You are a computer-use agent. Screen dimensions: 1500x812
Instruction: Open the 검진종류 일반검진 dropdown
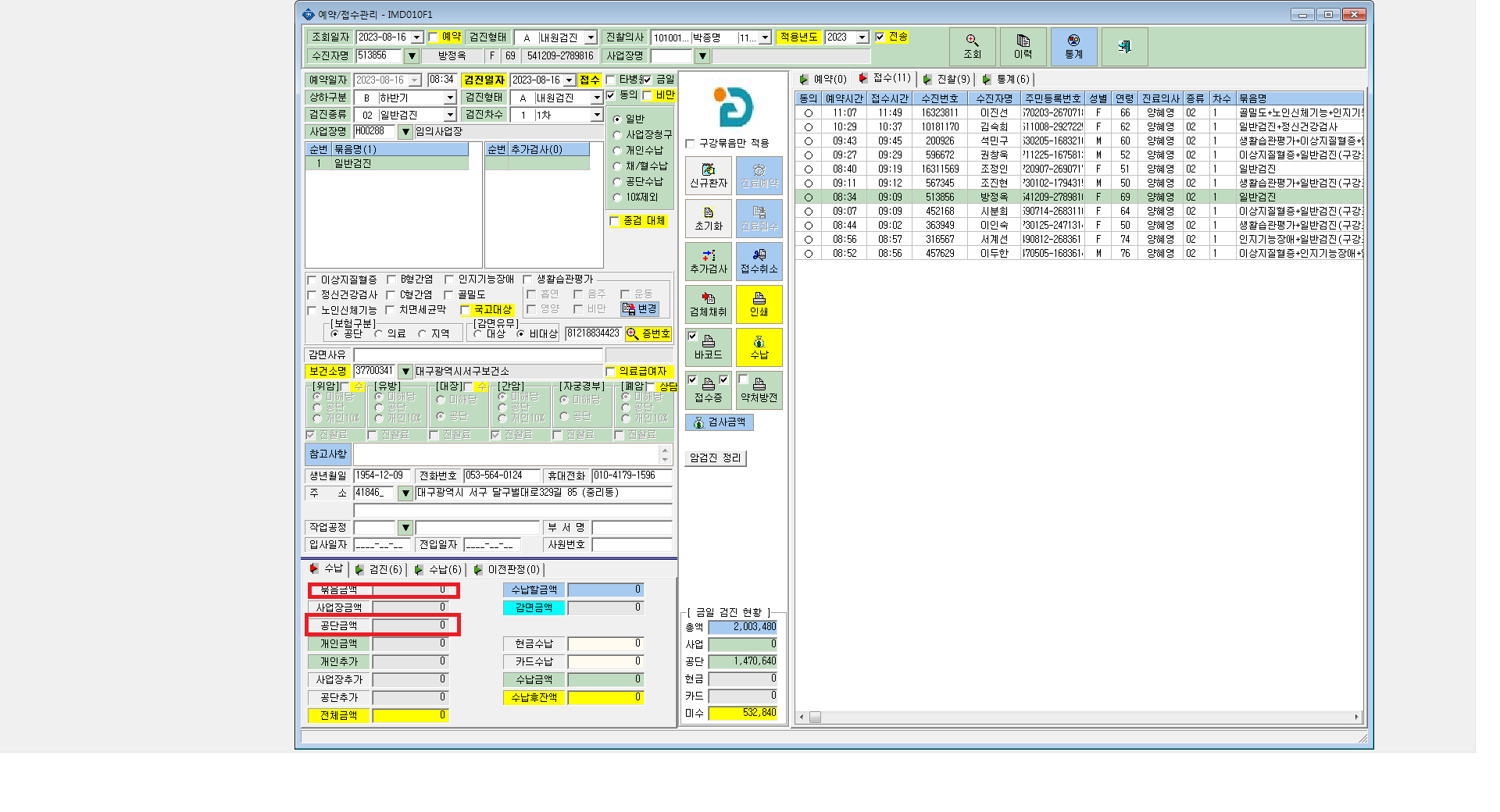450,115
